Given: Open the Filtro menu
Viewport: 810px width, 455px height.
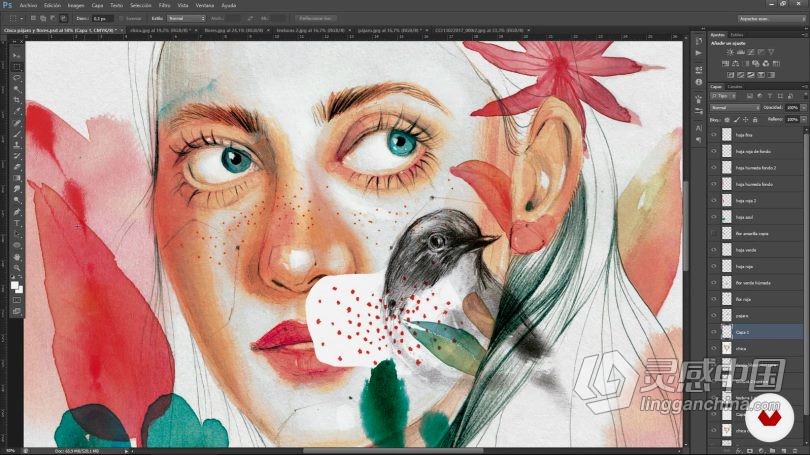Looking at the screenshot, I should tap(164, 5).
